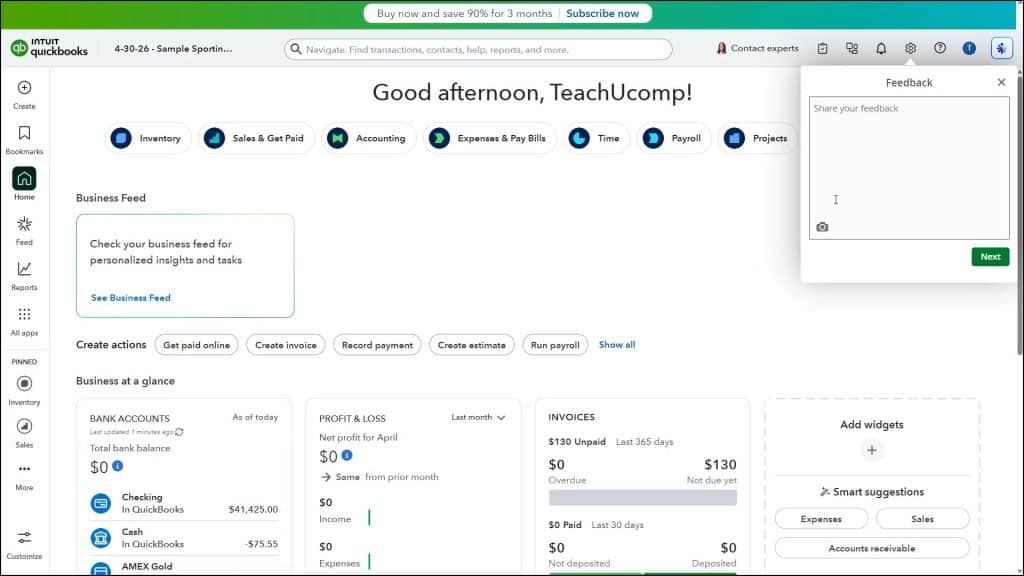Open Bookmarks in the sidebar
The height and width of the screenshot is (576, 1024).
[x=24, y=140]
